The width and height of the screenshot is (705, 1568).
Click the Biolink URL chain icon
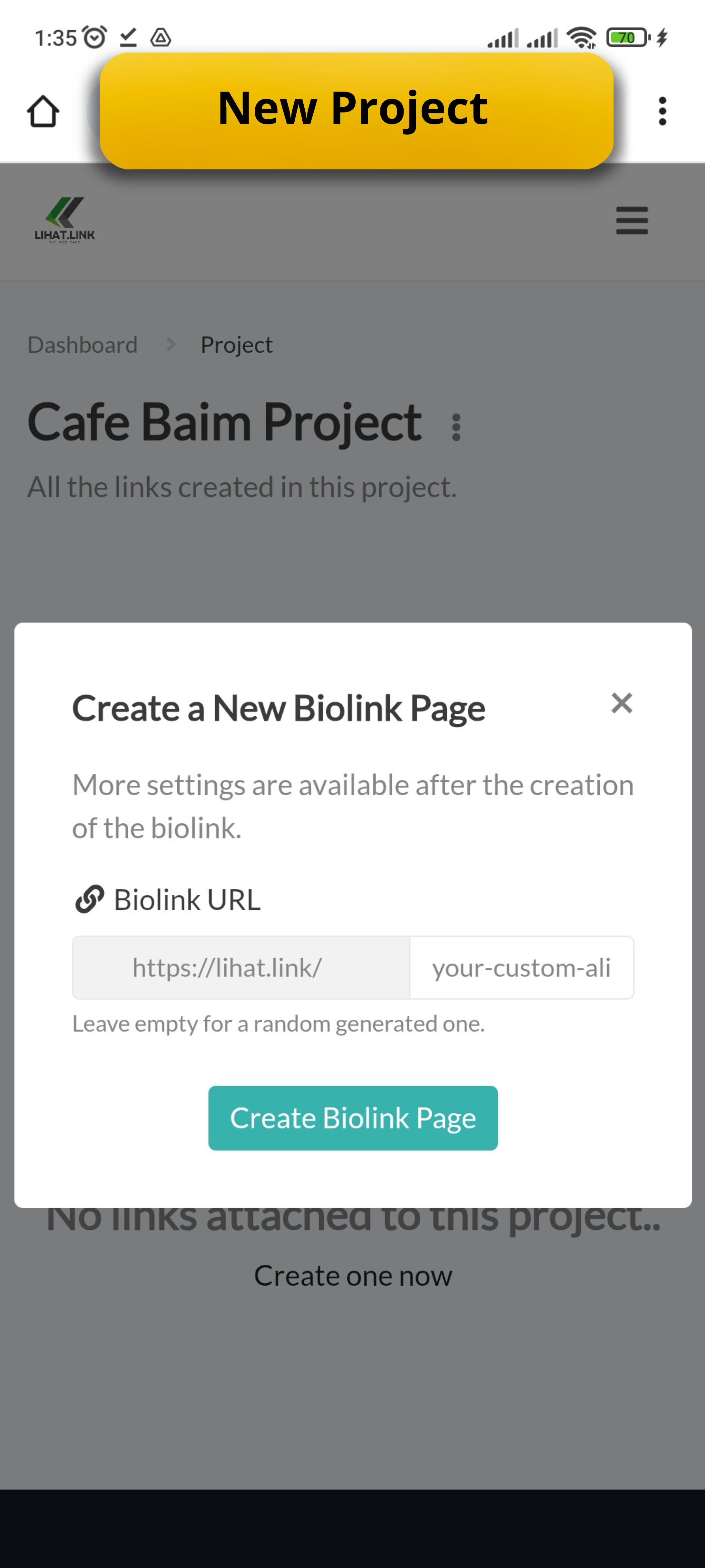point(90,899)
